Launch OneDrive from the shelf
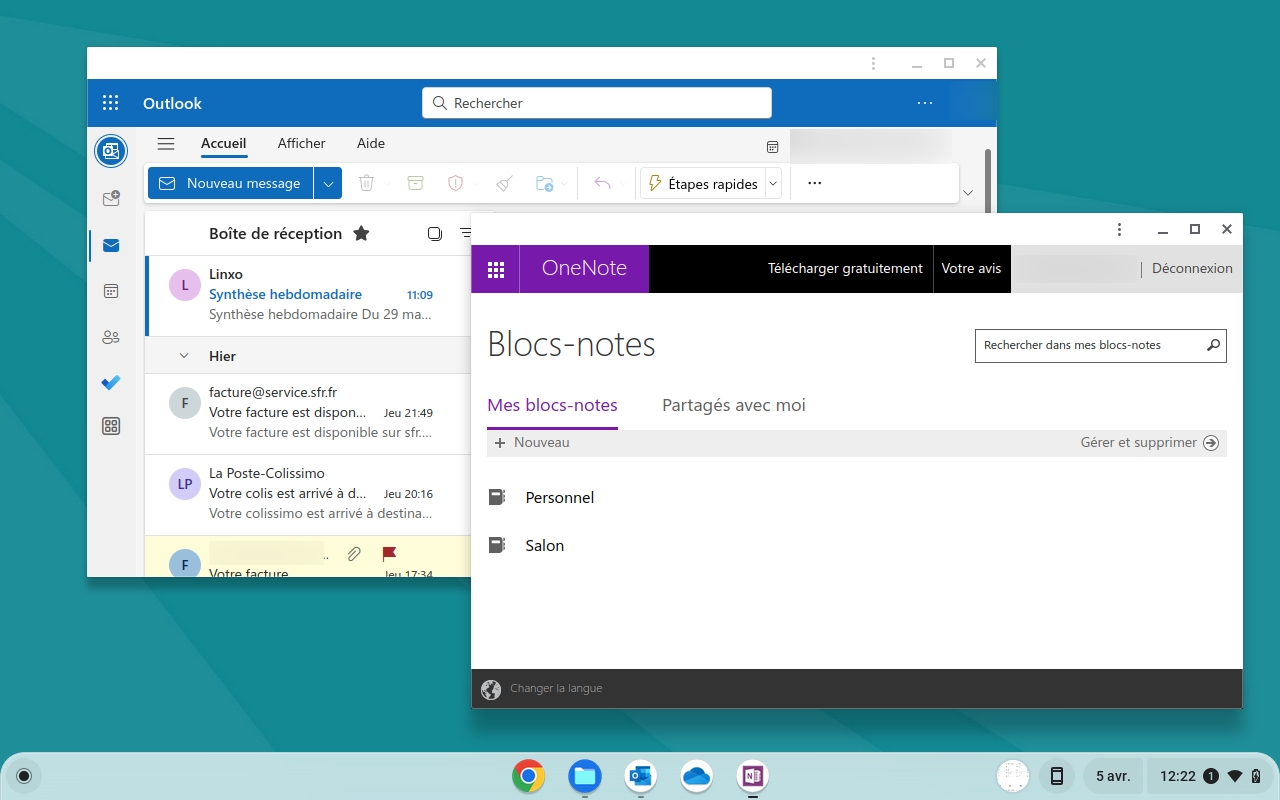Viewport: 1280px width, 800px height. pos(696,776)
